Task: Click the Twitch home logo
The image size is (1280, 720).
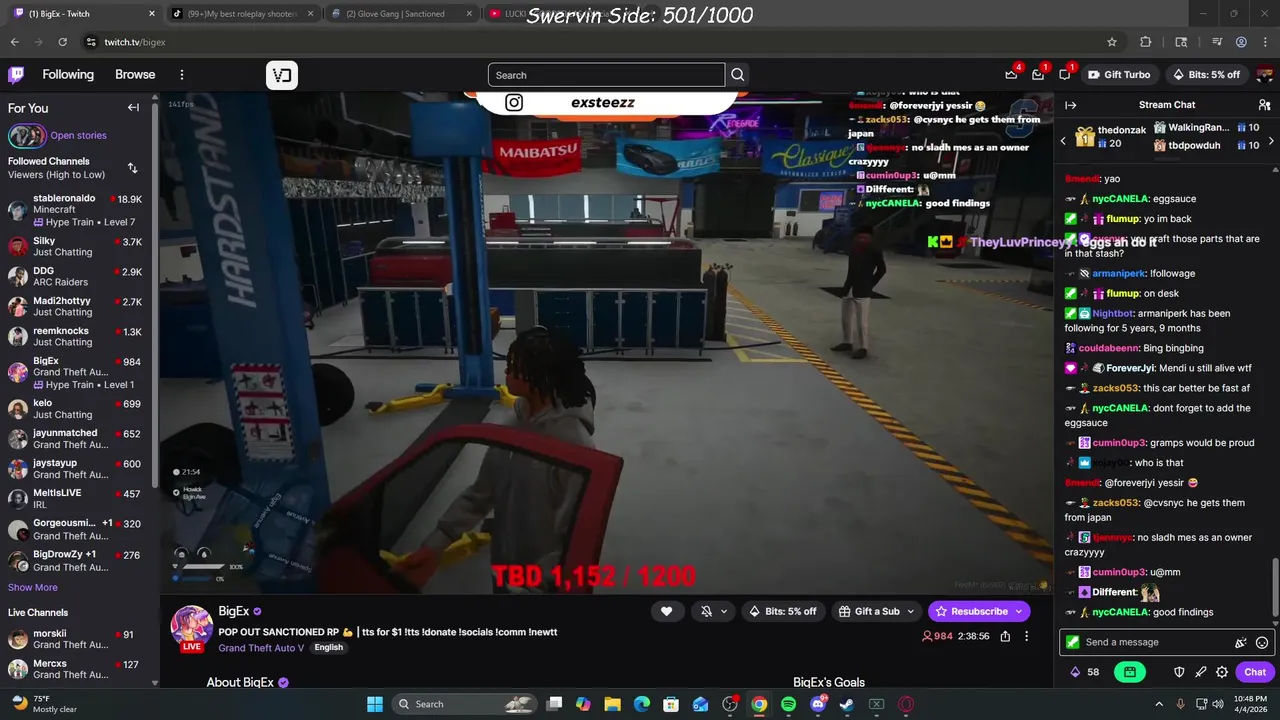Action: 16,75
